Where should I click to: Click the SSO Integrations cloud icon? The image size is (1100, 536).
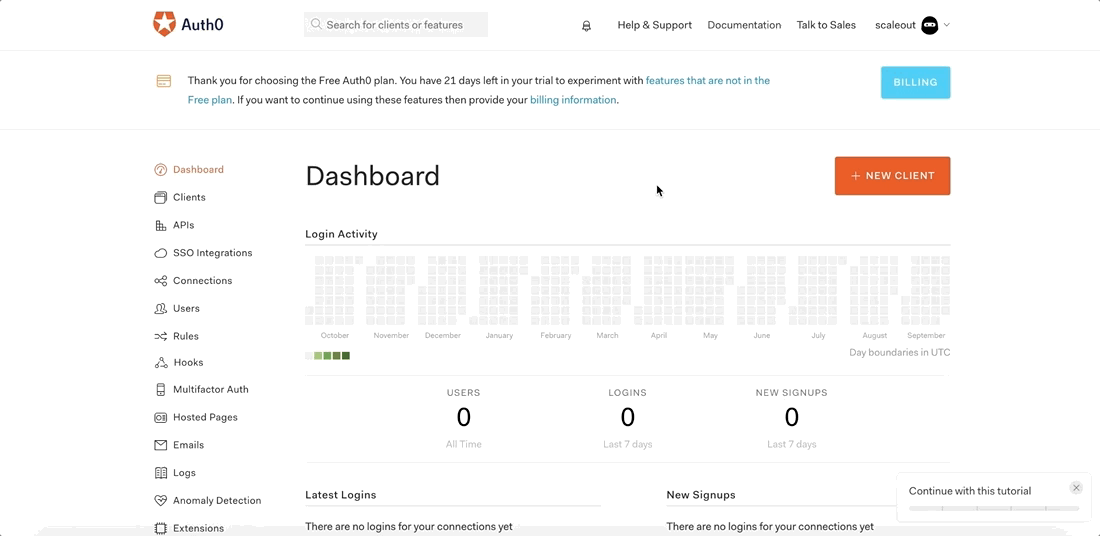(x=160, y=254)
